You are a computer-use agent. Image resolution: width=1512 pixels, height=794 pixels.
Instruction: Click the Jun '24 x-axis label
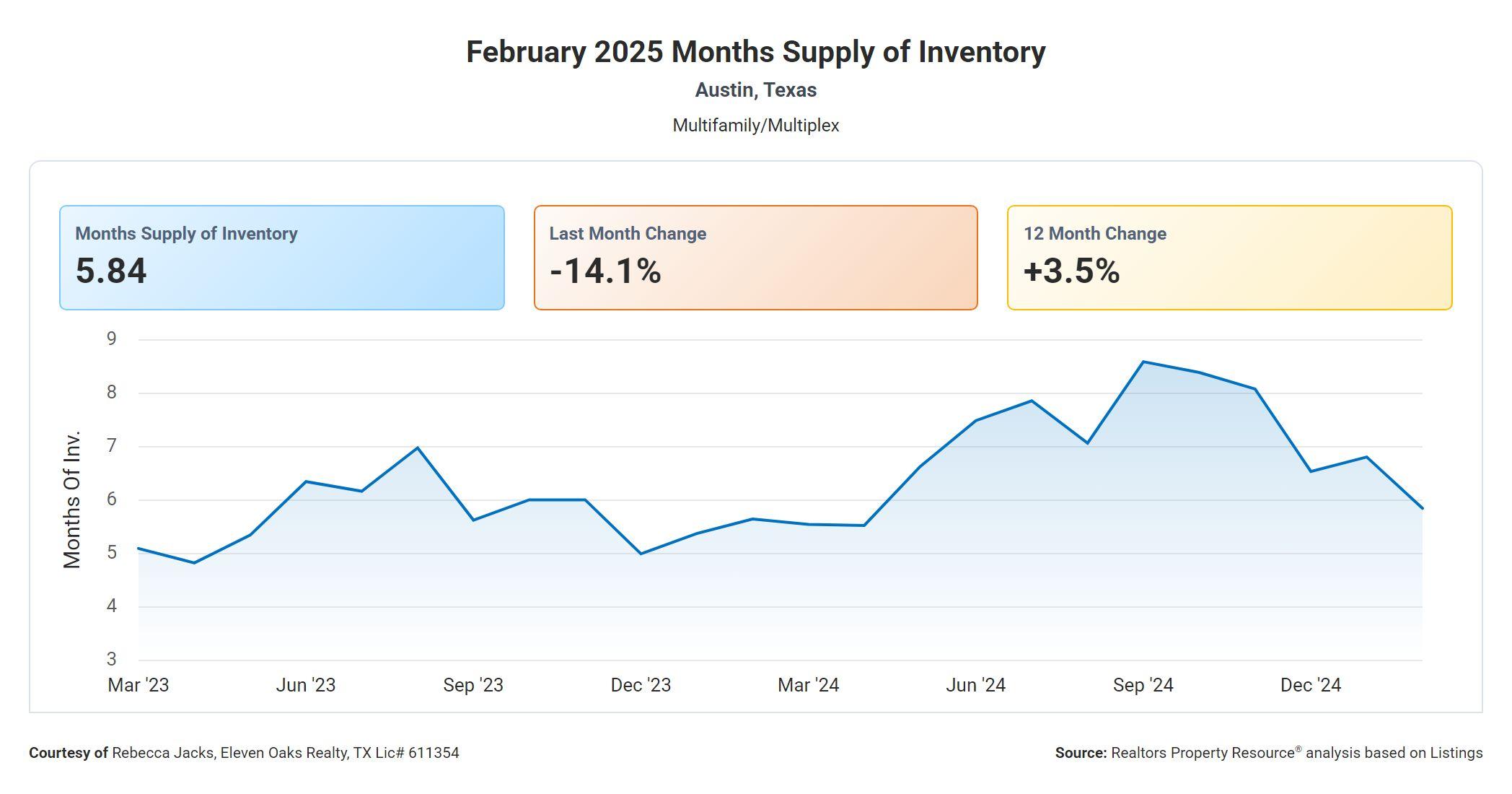click(975, 685)
